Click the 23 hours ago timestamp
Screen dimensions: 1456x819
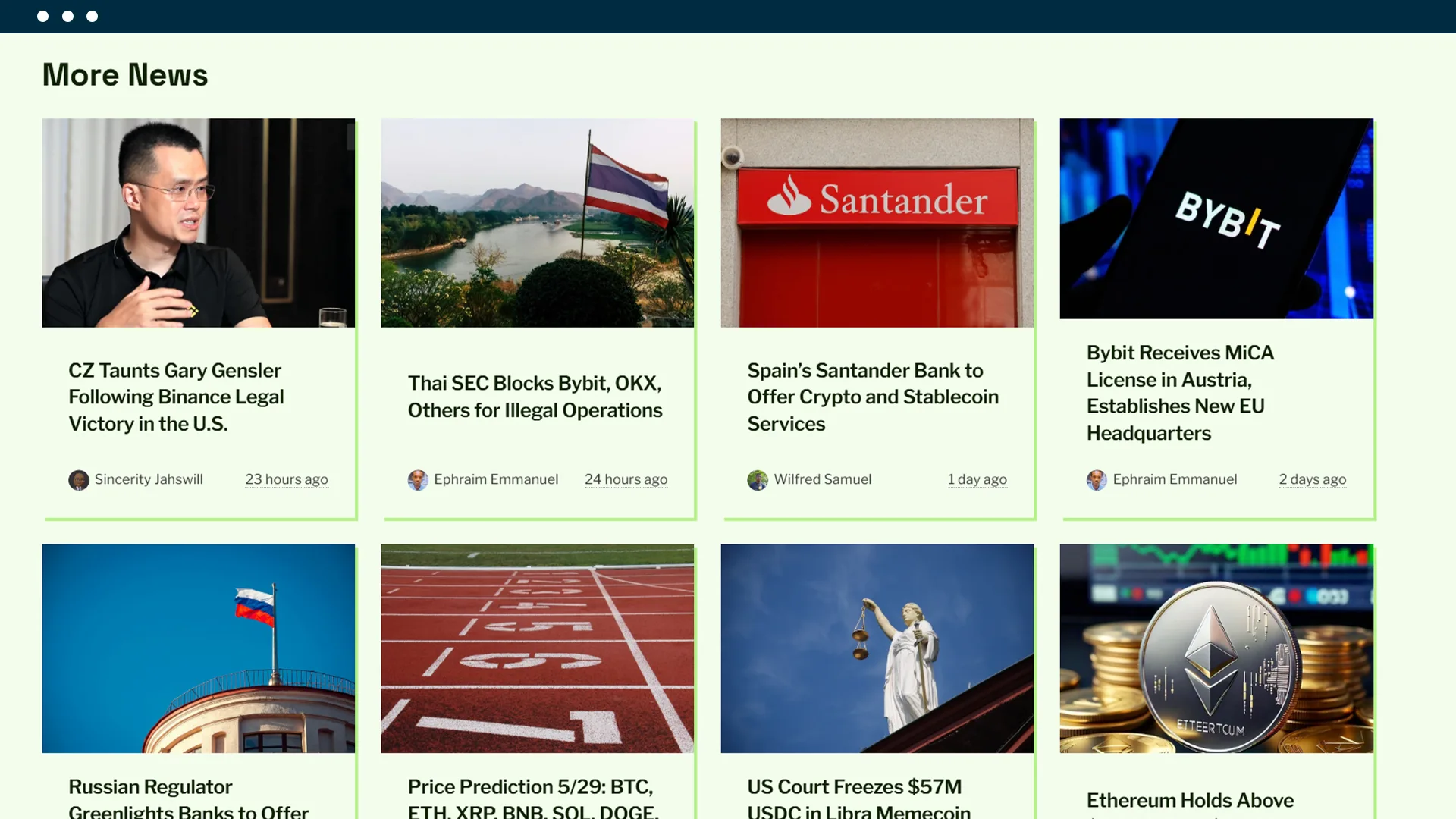coord(287,479)
